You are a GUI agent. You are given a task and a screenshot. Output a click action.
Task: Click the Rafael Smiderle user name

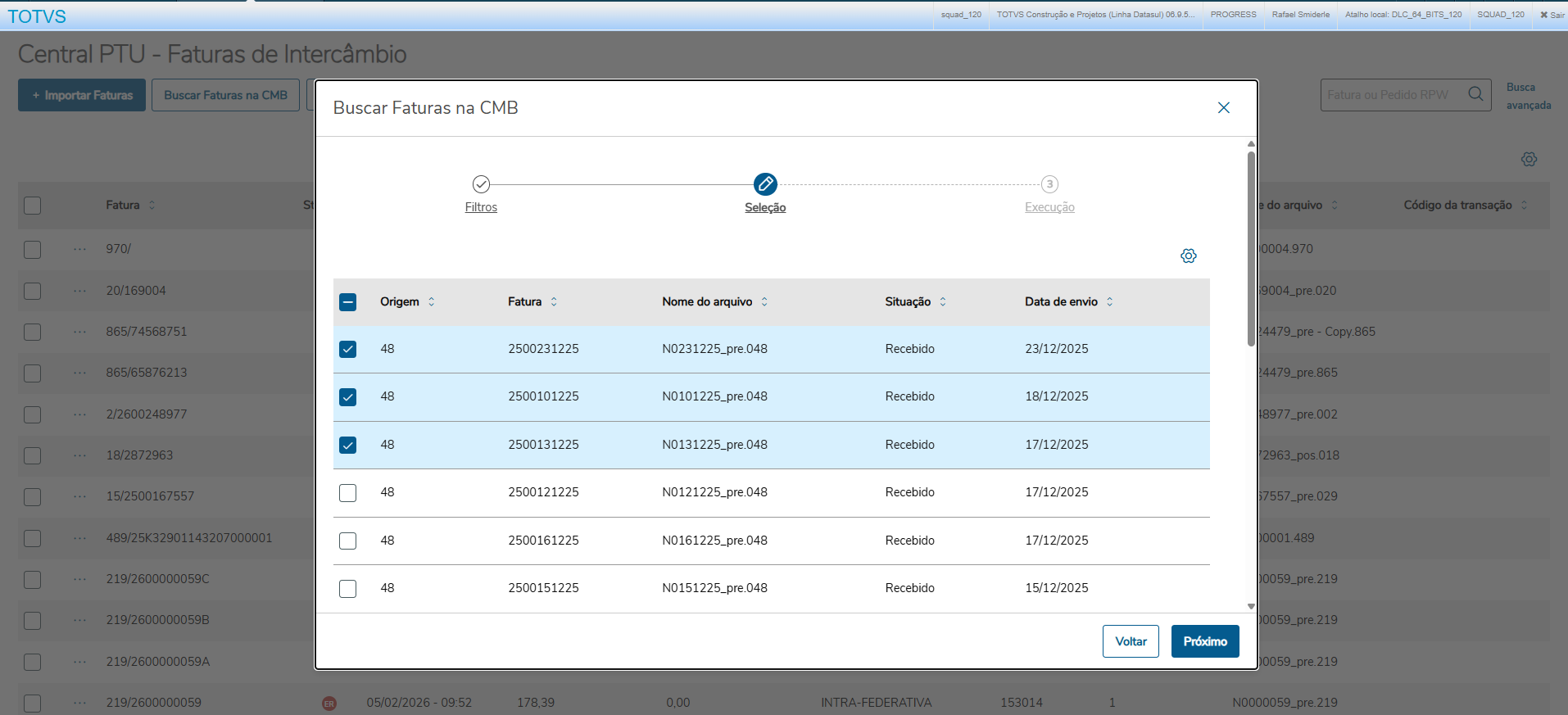(1301, 15)
